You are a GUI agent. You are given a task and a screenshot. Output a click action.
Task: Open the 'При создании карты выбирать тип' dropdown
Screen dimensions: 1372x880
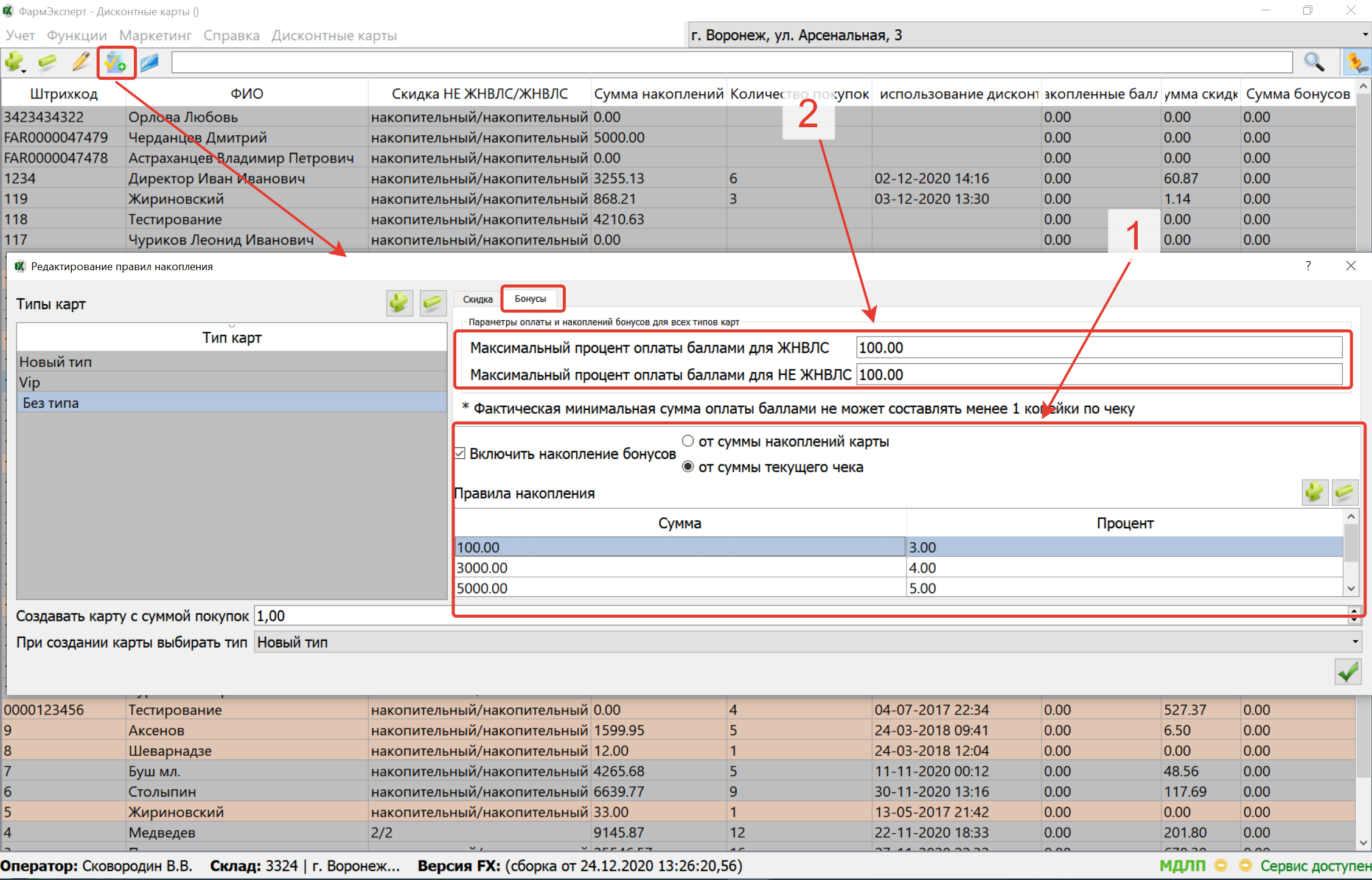coord(1355,642)
